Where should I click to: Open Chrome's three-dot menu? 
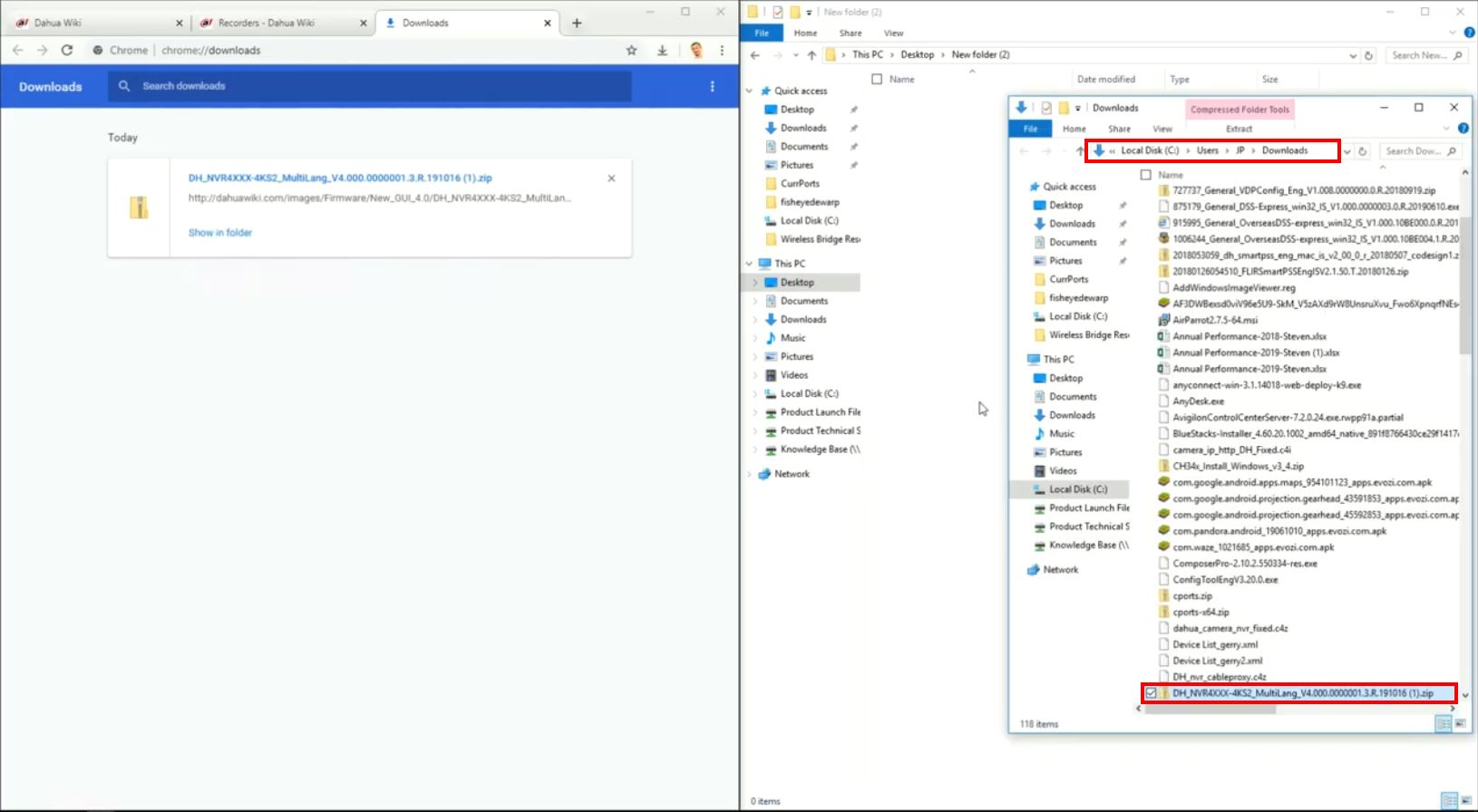pyautogui.click(x=722, y=50)
